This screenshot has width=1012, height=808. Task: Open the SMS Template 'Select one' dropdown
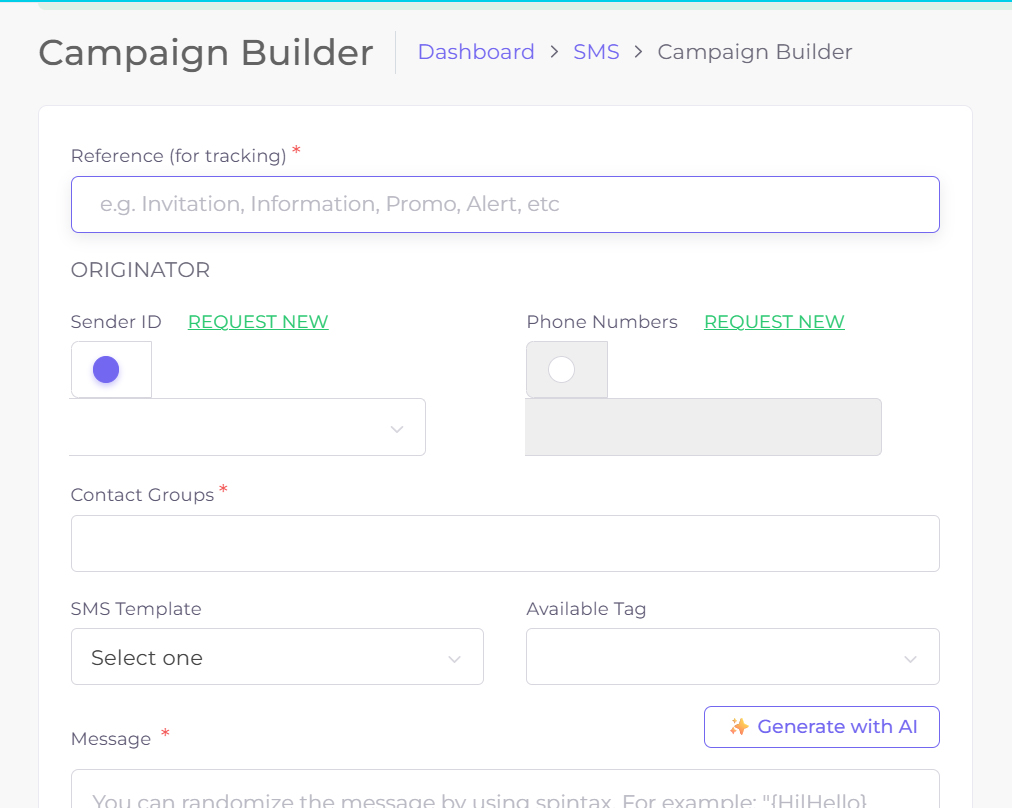coord(277,657)
